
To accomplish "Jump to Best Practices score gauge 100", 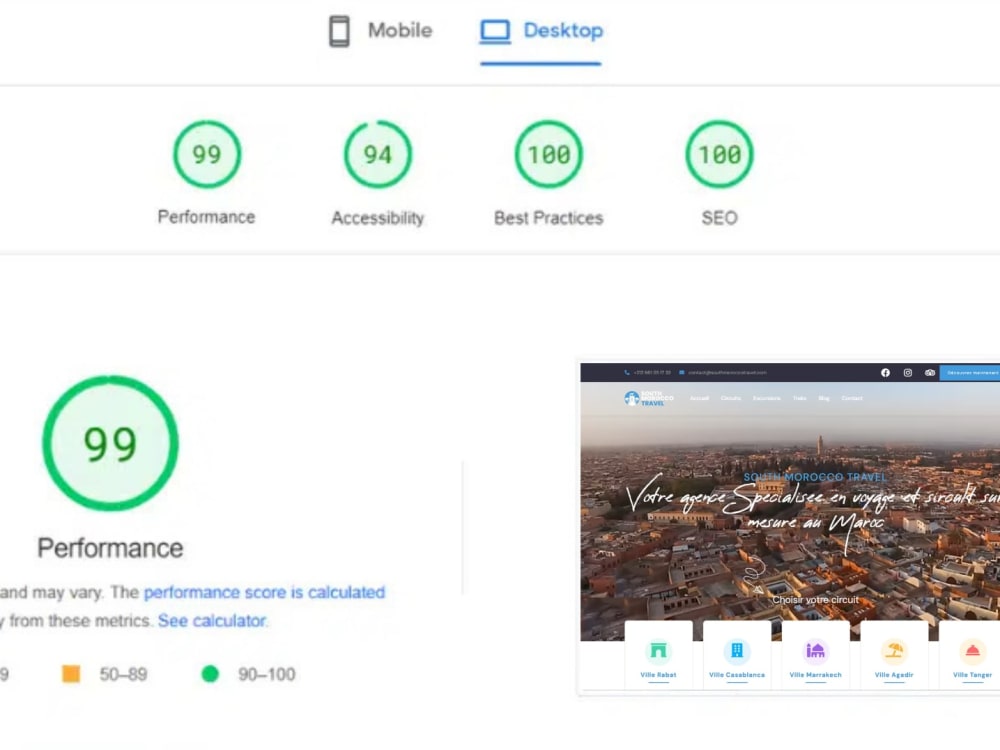I will (548, 154).
